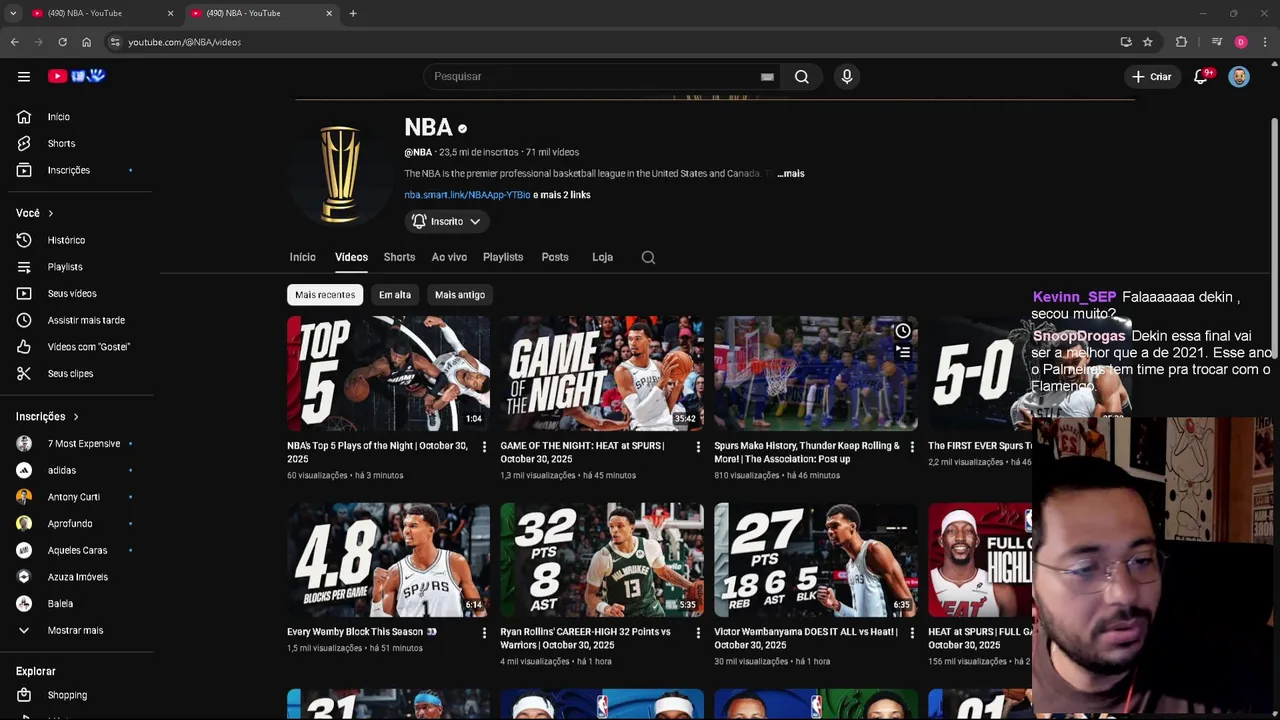Open options for Ryan Rollins video
The height and width of the screenshot is (720, 1280).
[x=698, y=632]
